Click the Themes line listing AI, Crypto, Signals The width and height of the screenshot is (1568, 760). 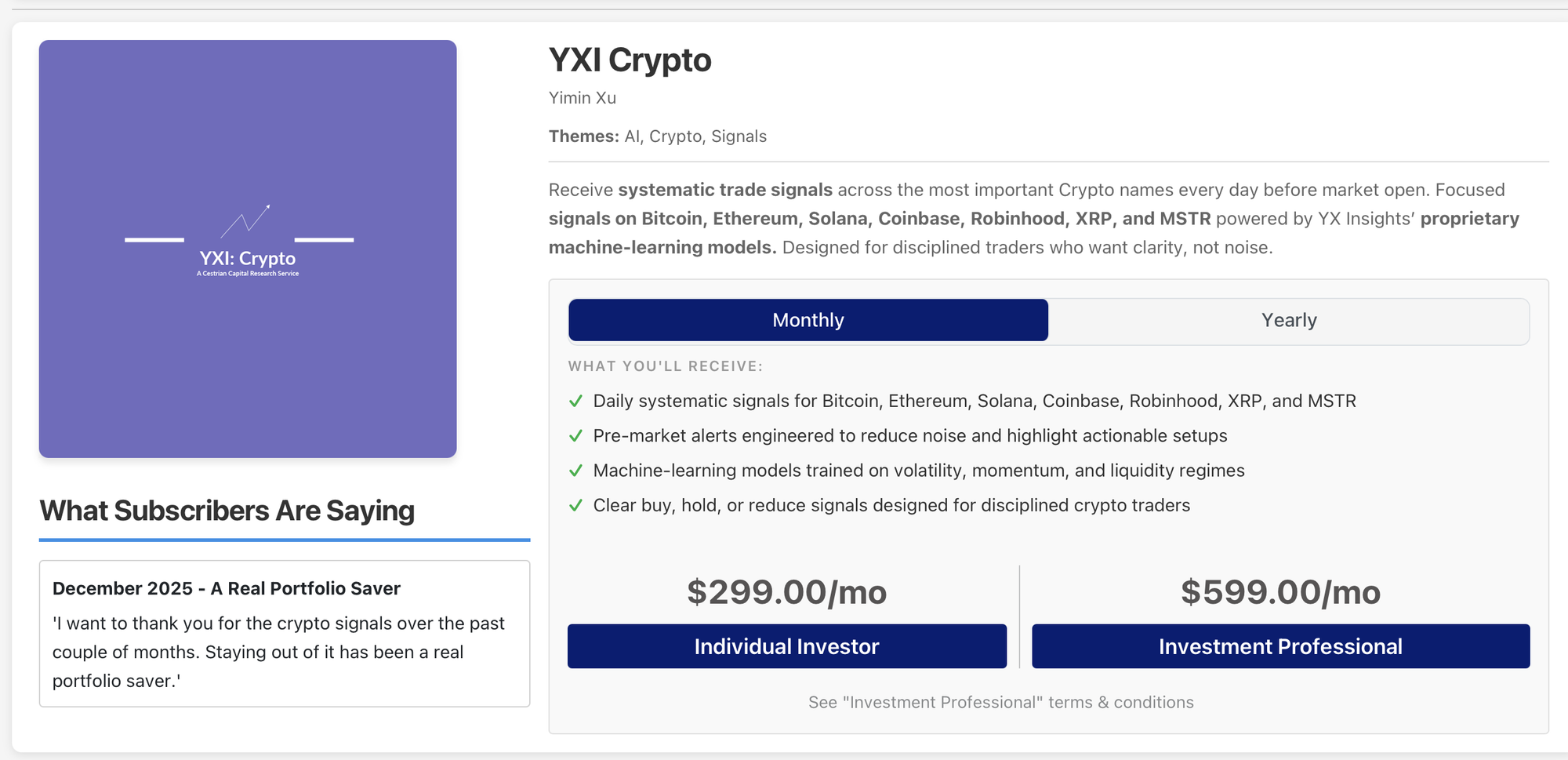657,136
